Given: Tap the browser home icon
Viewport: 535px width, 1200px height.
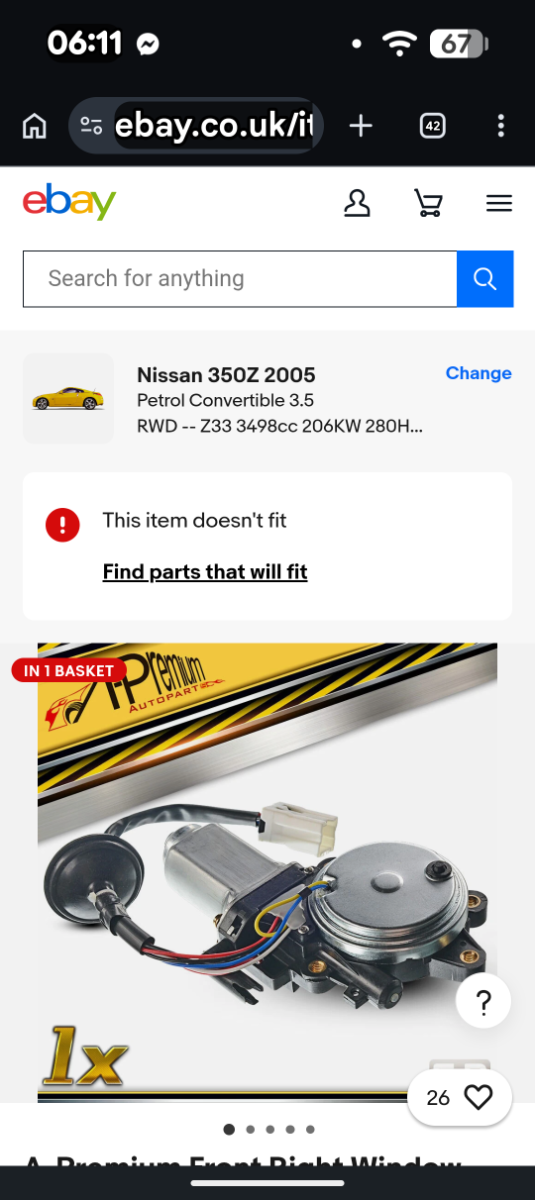Looking at the screenshot, I should point(34,126).
